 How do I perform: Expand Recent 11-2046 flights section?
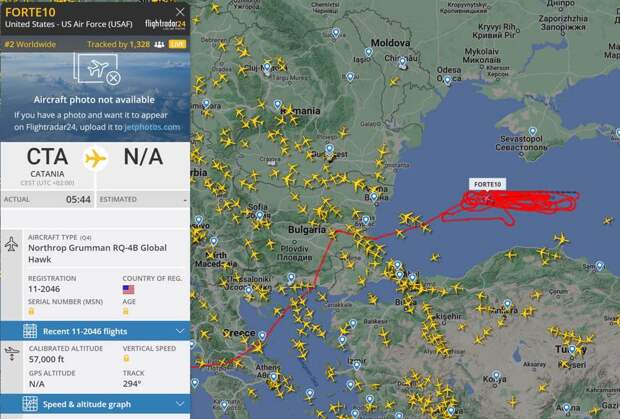pos(95,331)
